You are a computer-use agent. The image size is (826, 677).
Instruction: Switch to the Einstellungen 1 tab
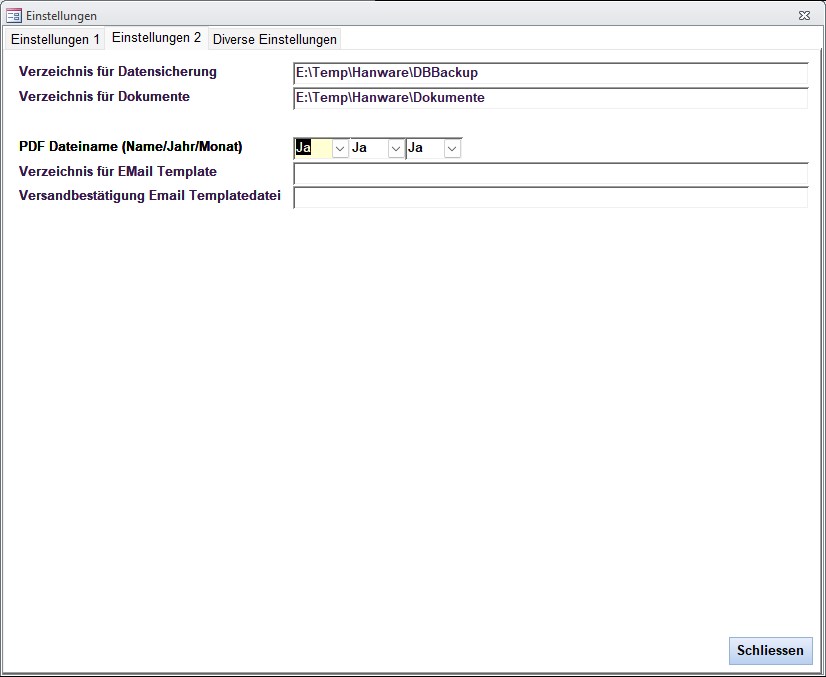pos(55,39)
